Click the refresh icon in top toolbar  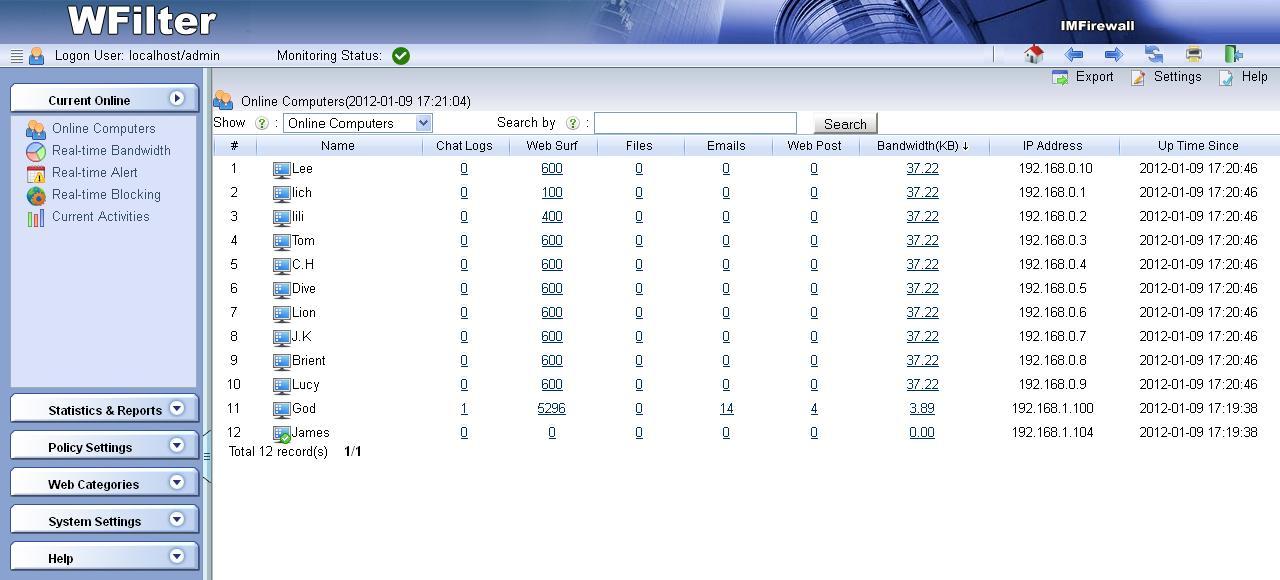(1154, 55)
